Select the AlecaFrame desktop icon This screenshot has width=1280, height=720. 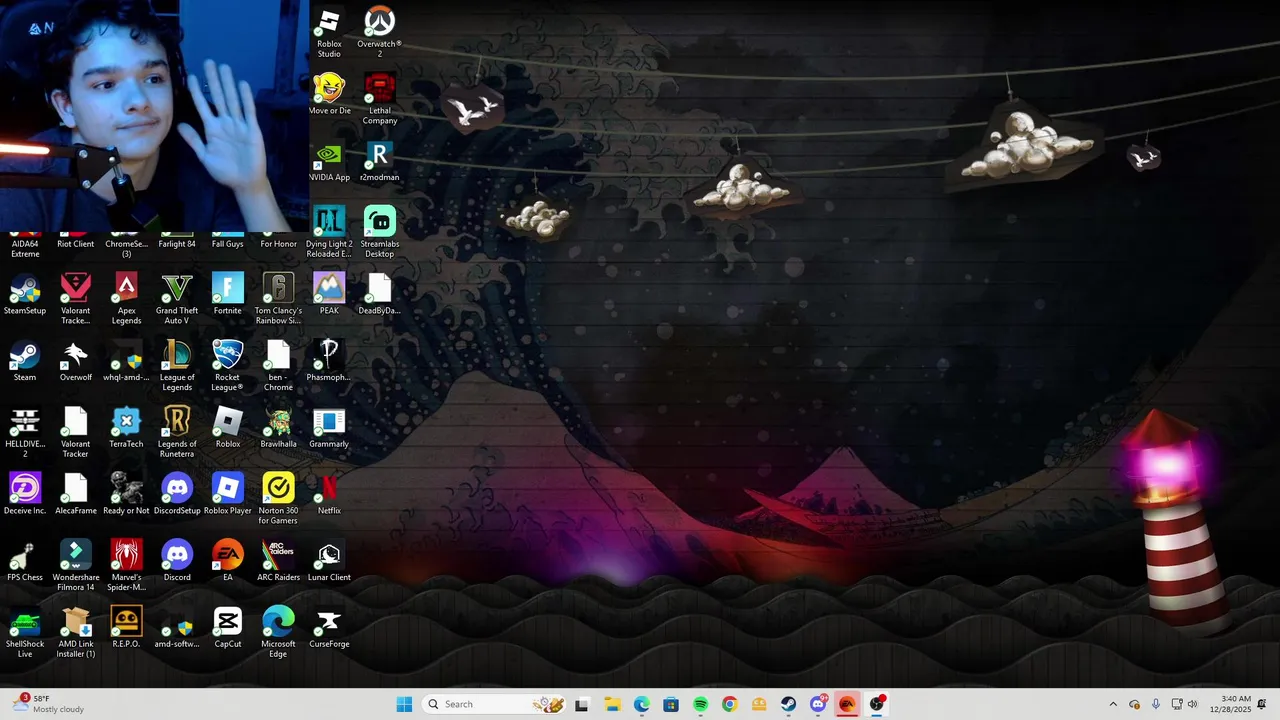point(76,494)
